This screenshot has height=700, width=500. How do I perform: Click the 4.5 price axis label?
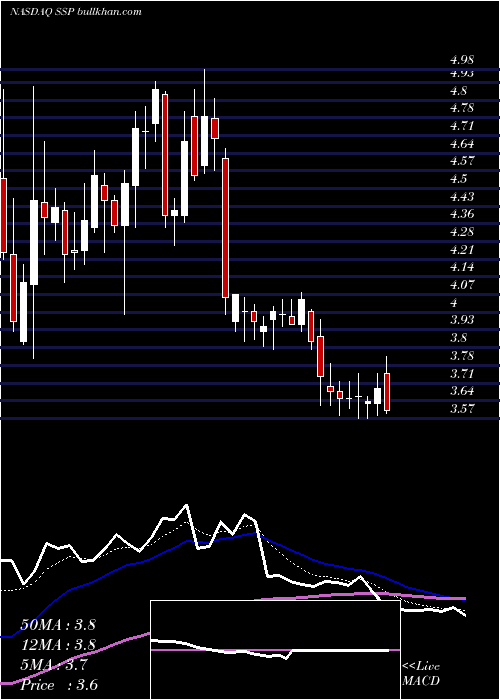[x=458, y=179]
